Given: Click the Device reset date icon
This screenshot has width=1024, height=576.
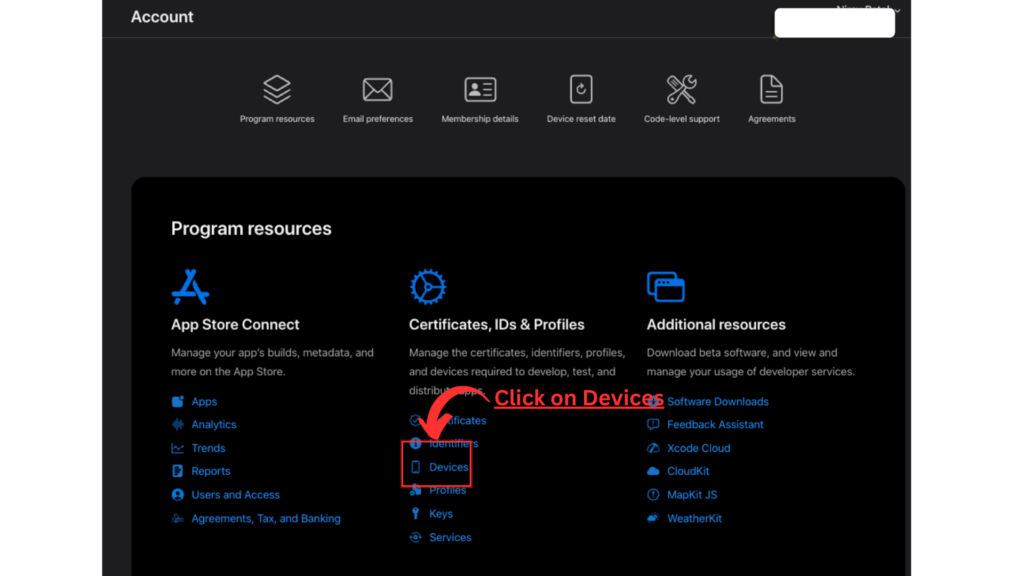Looking at the screenshot, I should (581, 90).
